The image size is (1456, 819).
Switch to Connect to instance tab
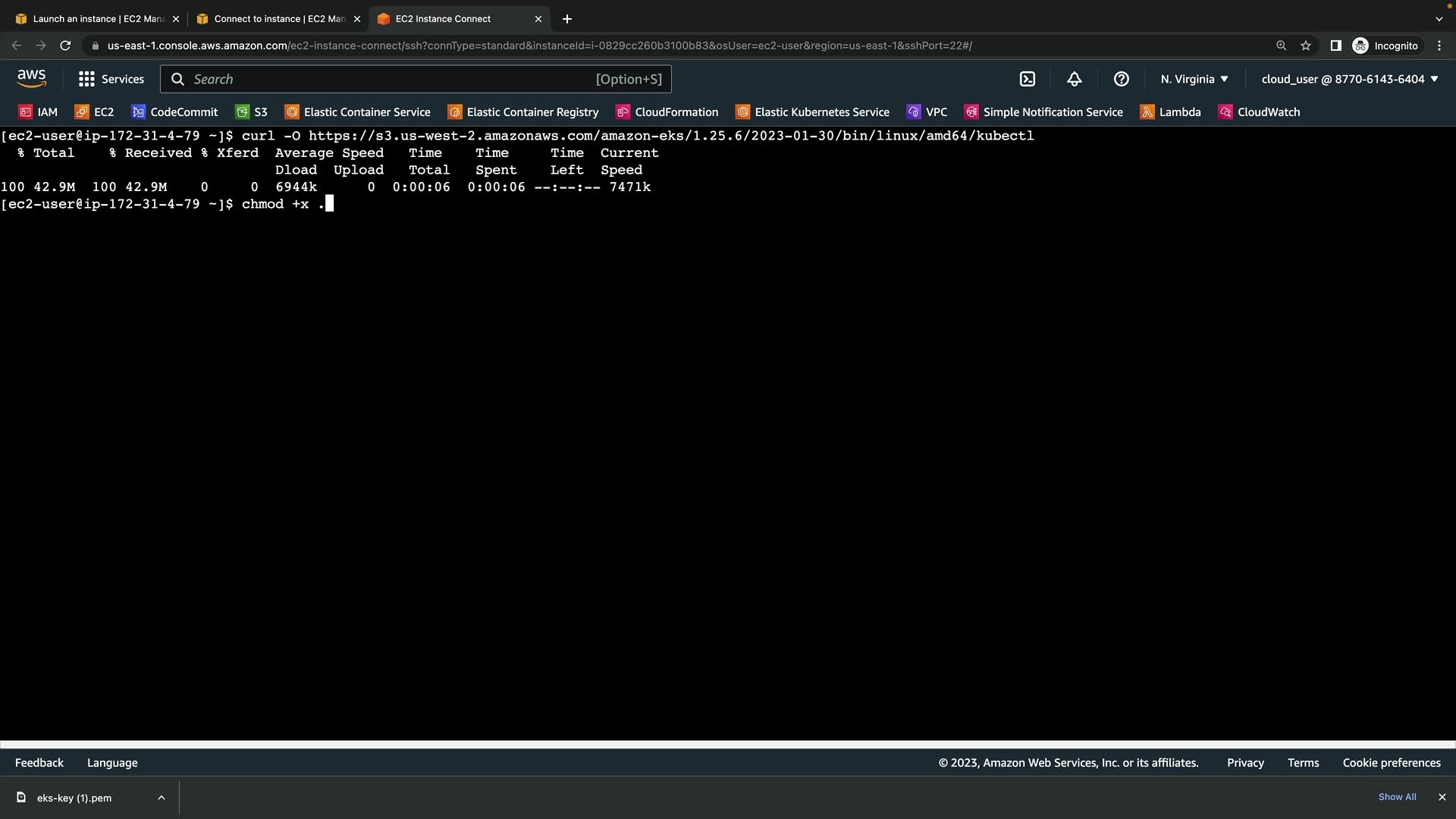point(273,19)
